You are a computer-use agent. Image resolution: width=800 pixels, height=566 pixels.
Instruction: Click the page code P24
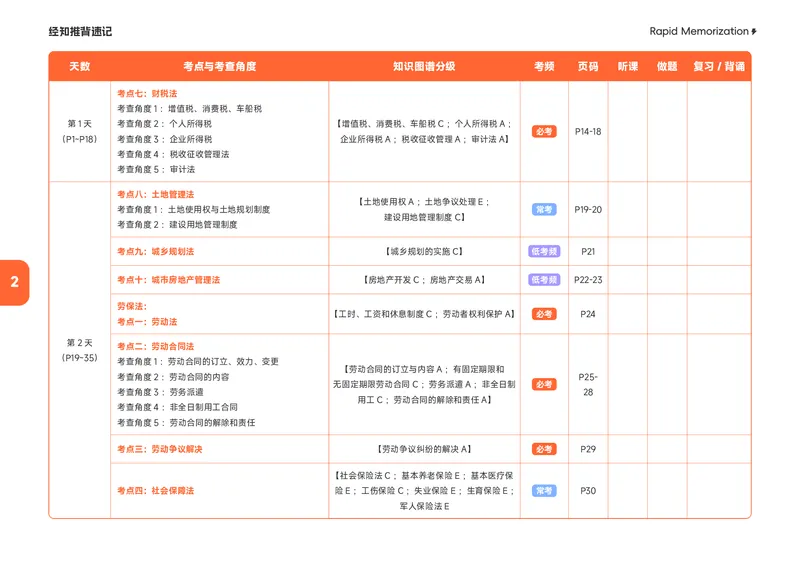(588, 314)
